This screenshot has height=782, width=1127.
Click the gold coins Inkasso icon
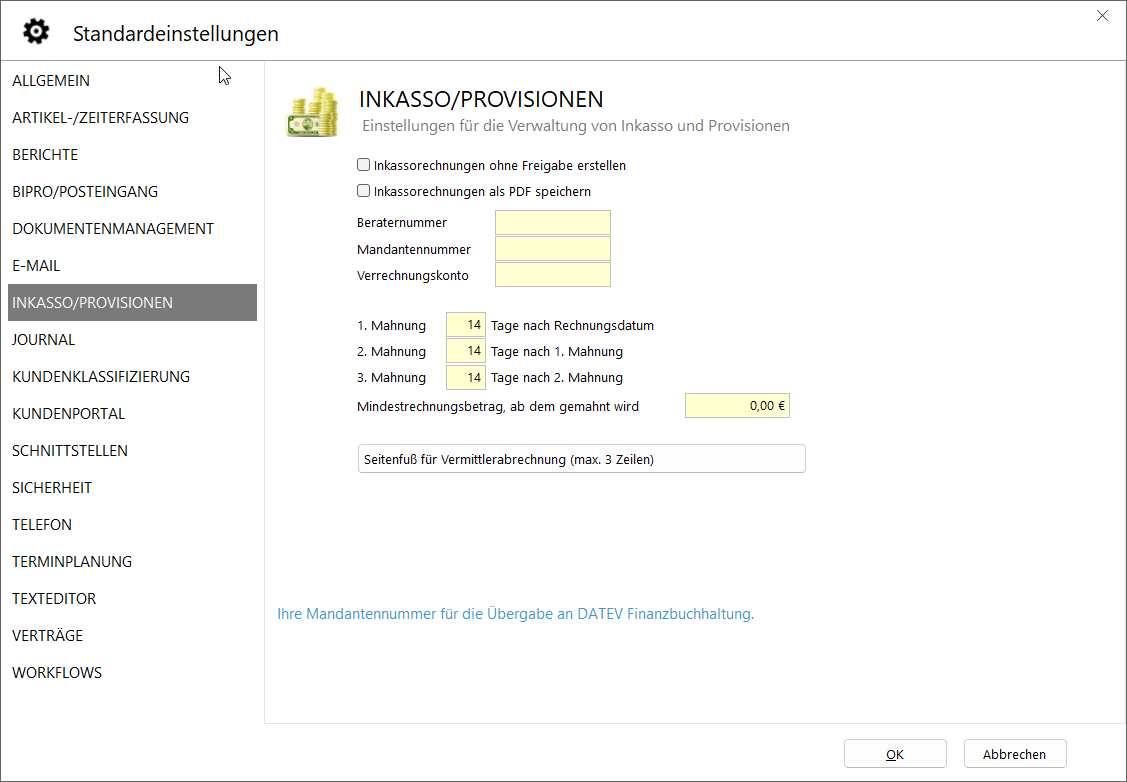312,112
